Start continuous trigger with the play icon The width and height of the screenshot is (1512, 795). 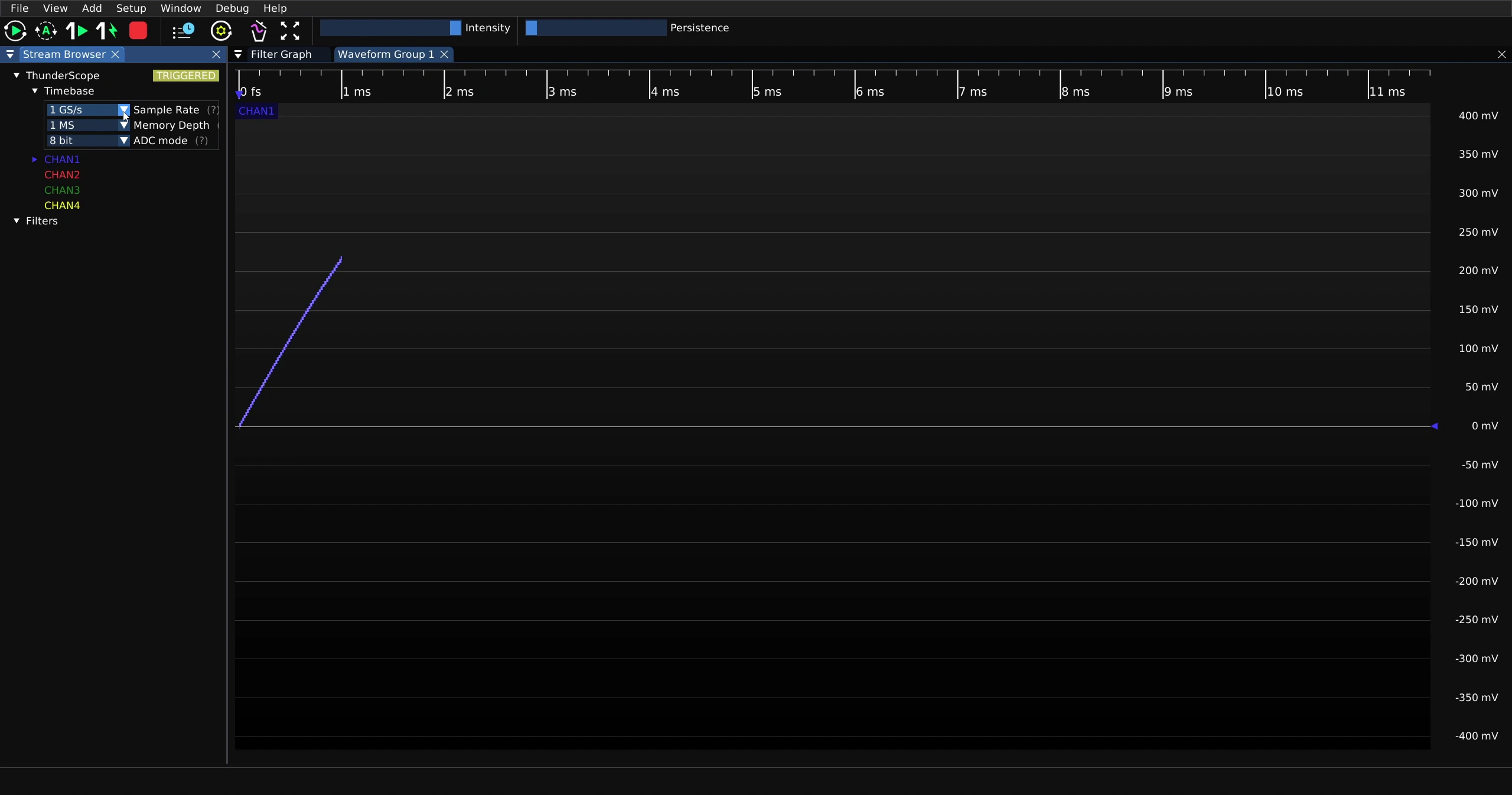pos(15,31)
